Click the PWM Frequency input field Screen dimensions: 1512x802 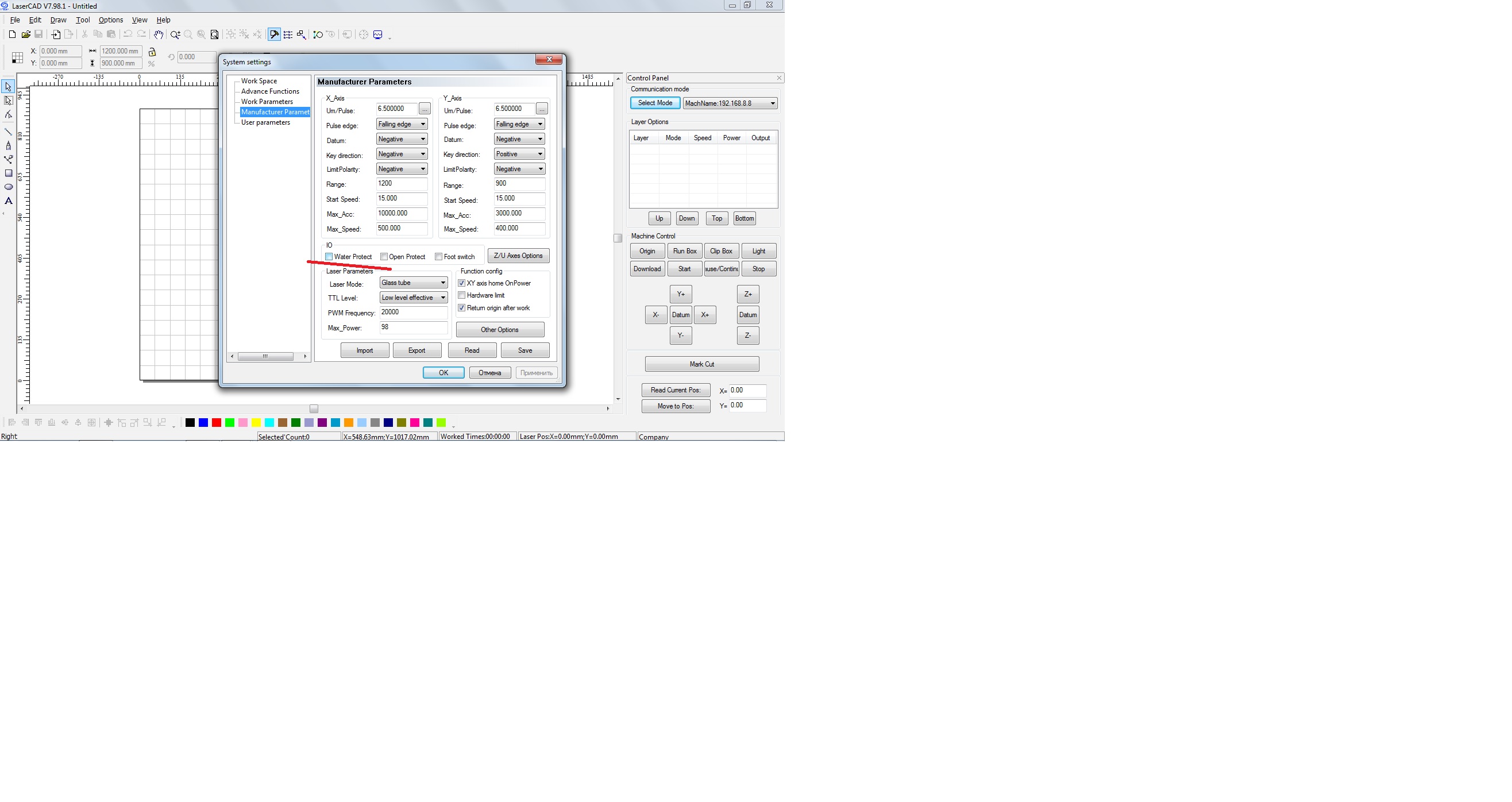pyautogui.click(x=412, y=313)
